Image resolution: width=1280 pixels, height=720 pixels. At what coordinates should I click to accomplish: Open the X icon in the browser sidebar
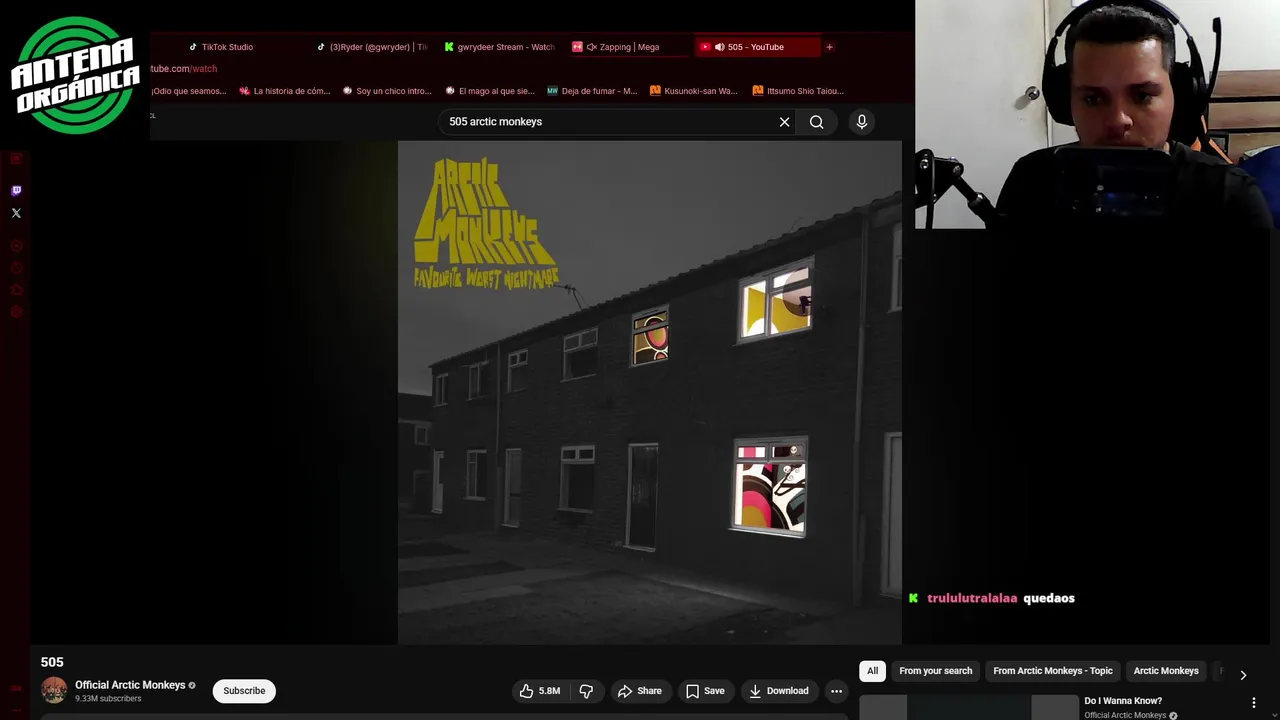point(16,213)
